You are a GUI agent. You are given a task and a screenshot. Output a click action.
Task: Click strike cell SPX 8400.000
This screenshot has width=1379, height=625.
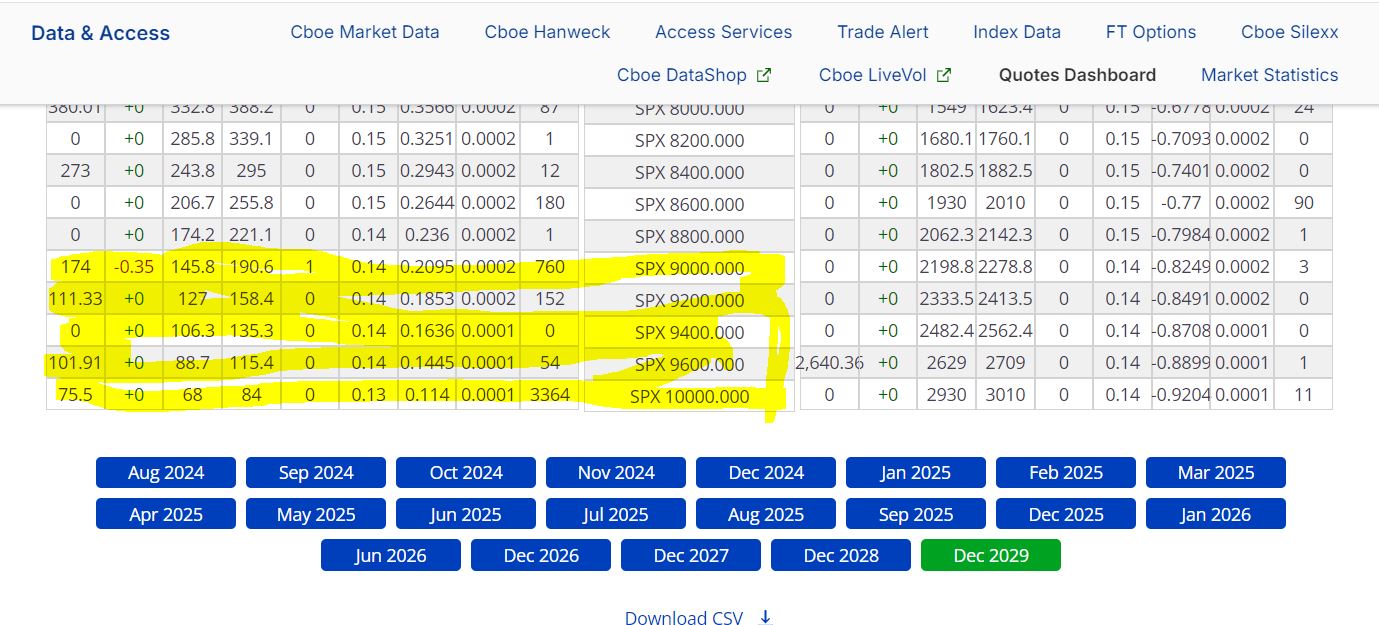coord(690,172)
